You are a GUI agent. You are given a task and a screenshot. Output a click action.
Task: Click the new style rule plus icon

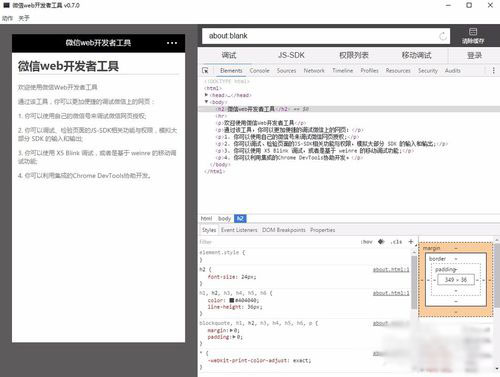coord(411,242)
